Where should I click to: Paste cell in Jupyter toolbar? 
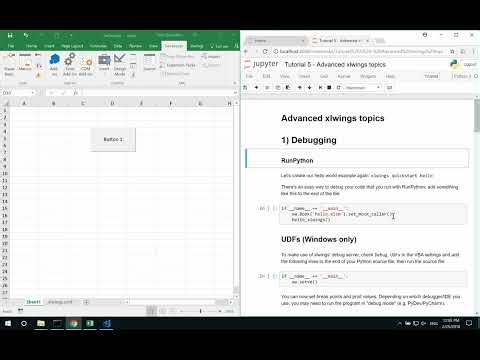(x=288, y=87)
